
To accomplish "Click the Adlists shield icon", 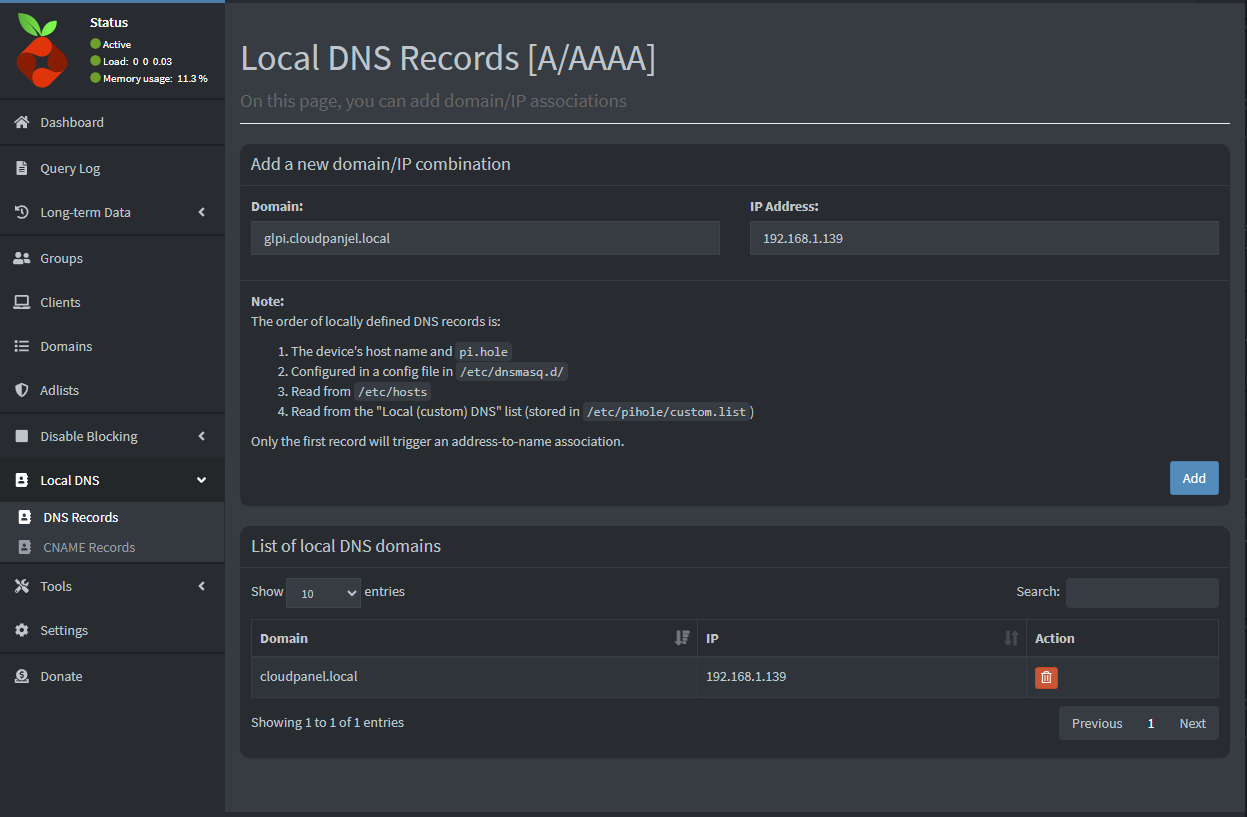I will [x=21, y=390].
